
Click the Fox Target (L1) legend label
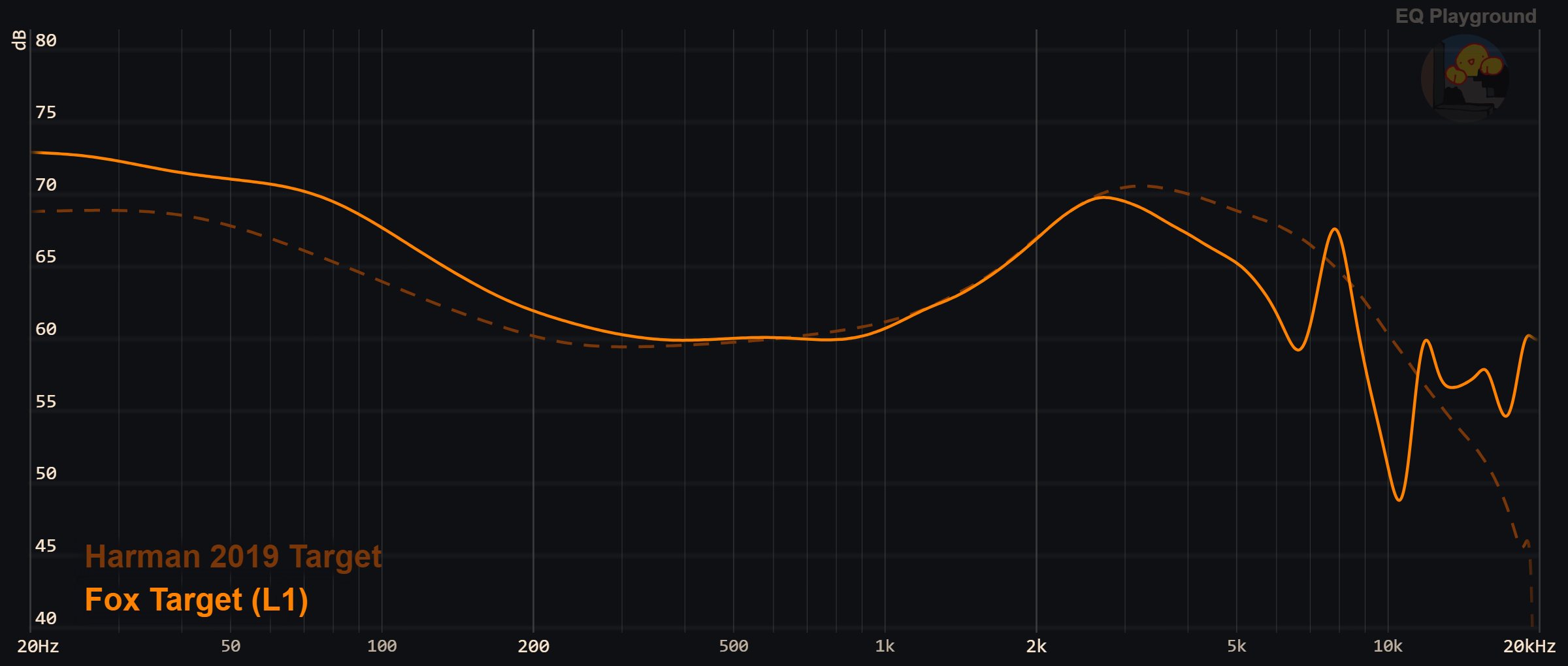point(196,600)
